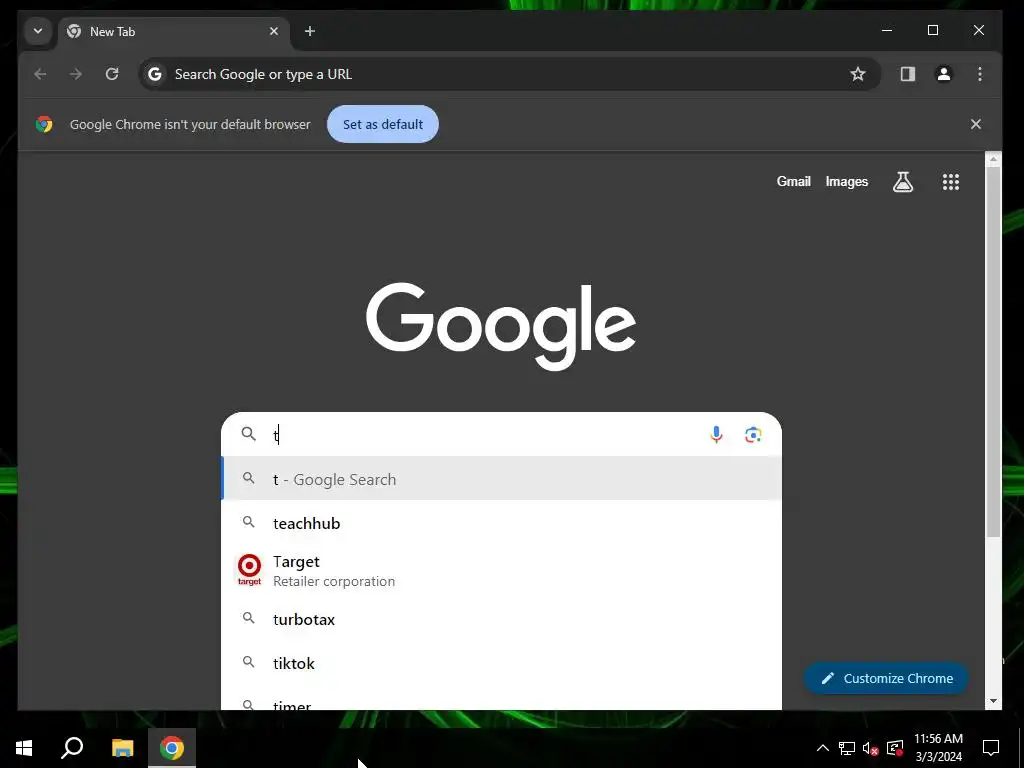Close the New Tab tab
The image size is (1024, 768).
click(x=274, y=31)
